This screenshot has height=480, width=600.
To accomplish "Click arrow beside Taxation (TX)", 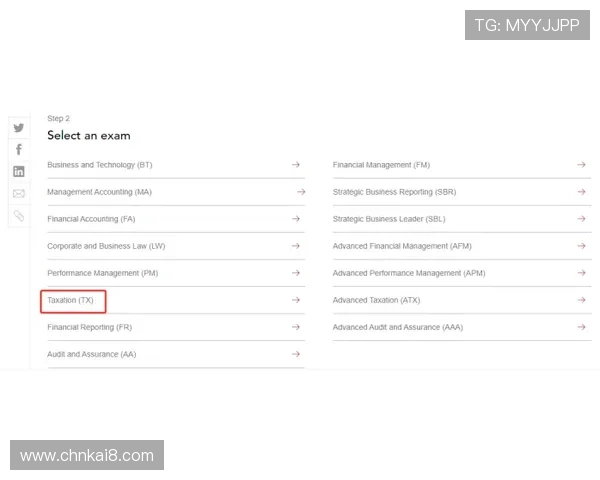I will 296,300.
